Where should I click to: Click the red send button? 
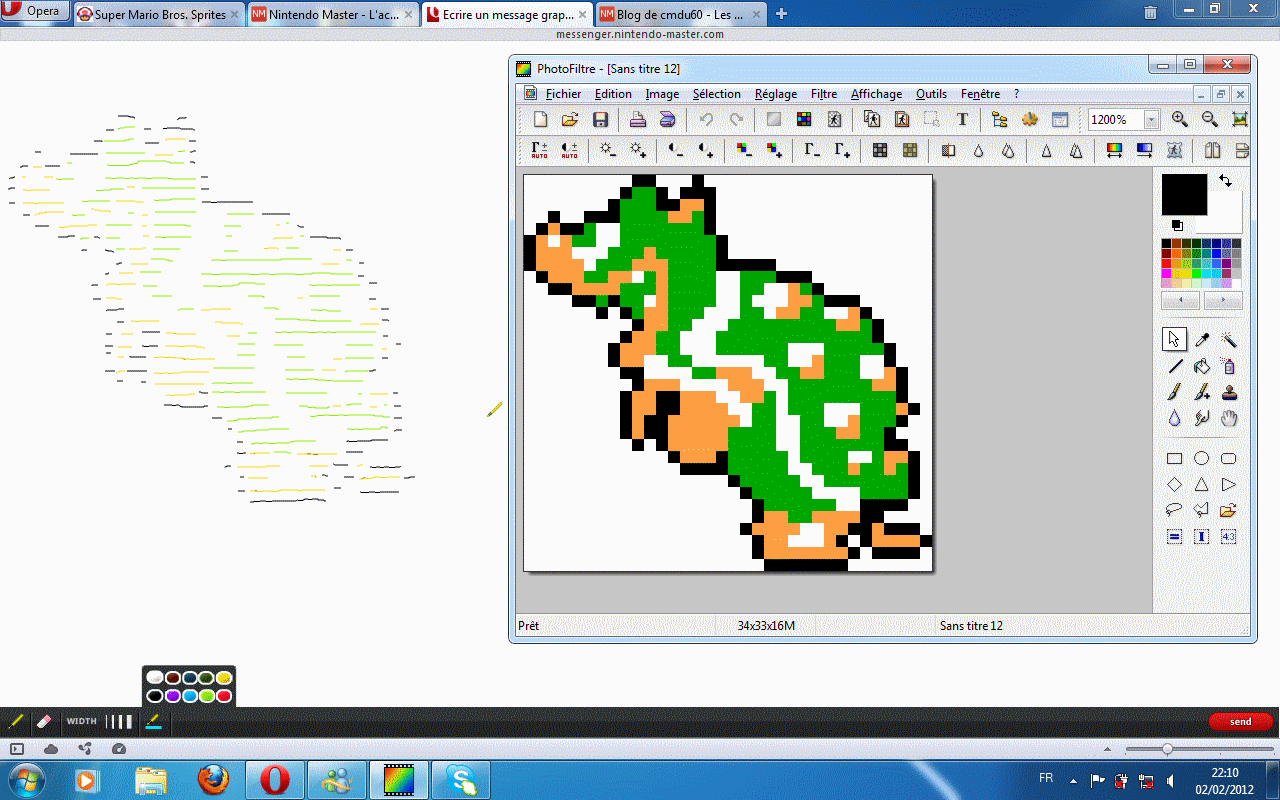pos(1240,721)
